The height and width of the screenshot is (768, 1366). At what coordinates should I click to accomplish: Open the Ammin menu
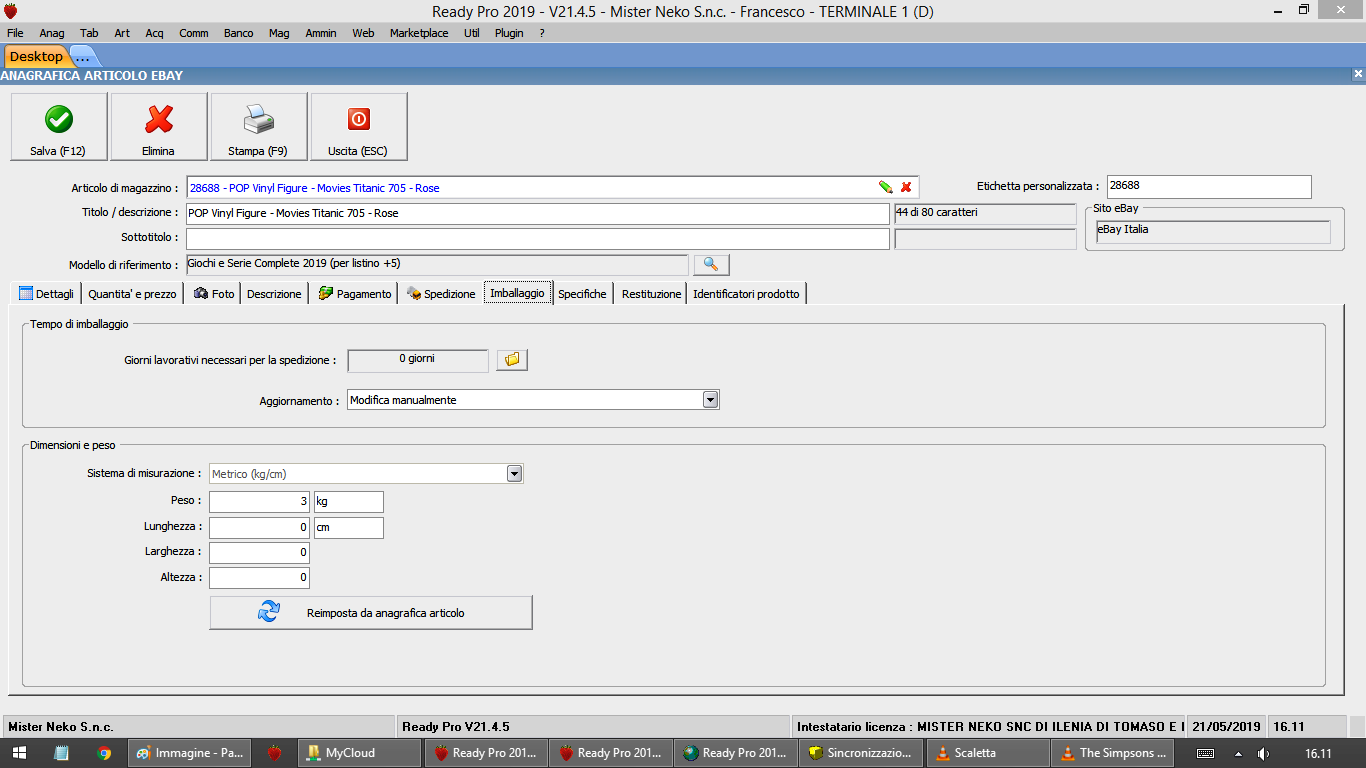click(321, 33)
